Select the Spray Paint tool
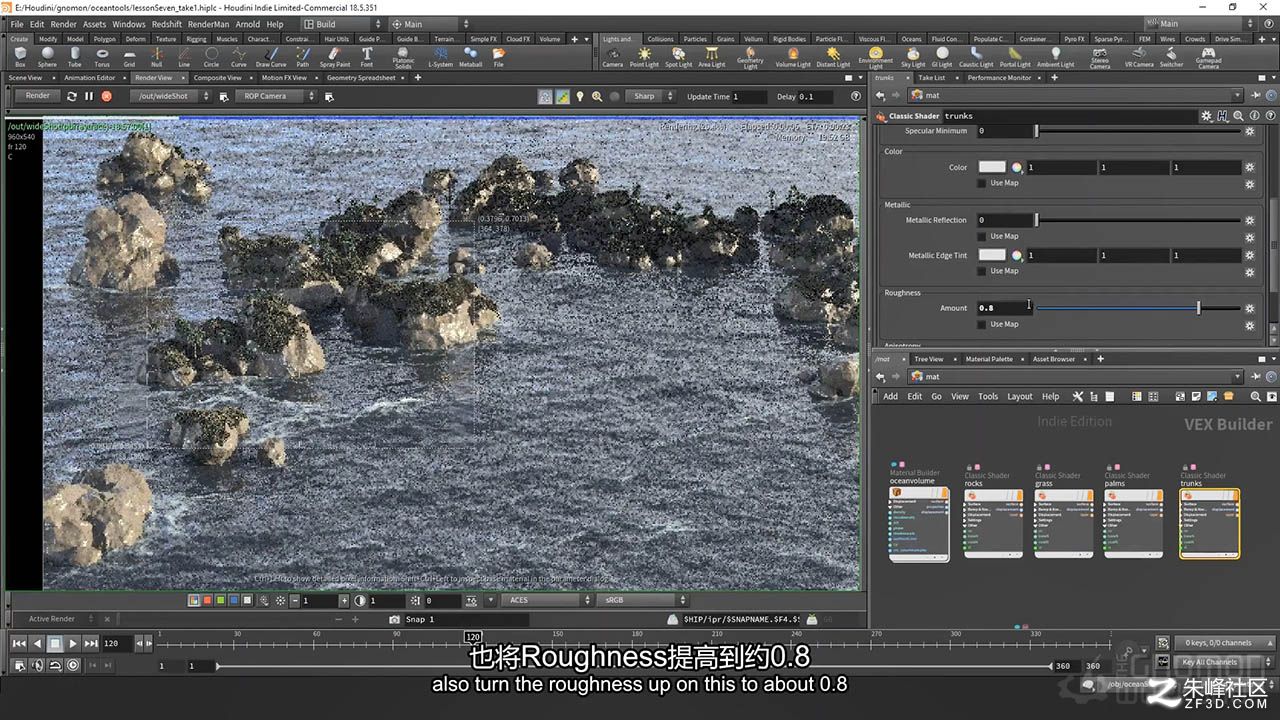This screenshot has height=720, width=1280. (x=335, y=57)
